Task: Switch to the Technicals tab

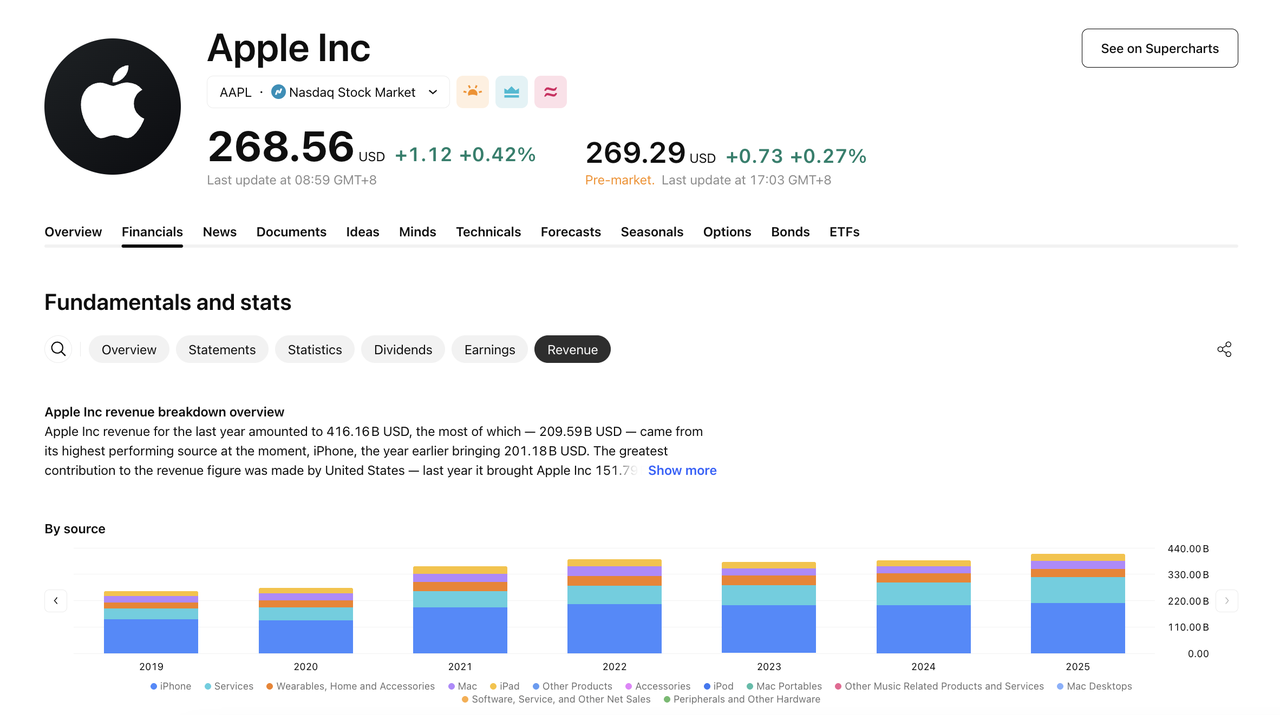Action: pyautogui.click(x=488, y=232)
